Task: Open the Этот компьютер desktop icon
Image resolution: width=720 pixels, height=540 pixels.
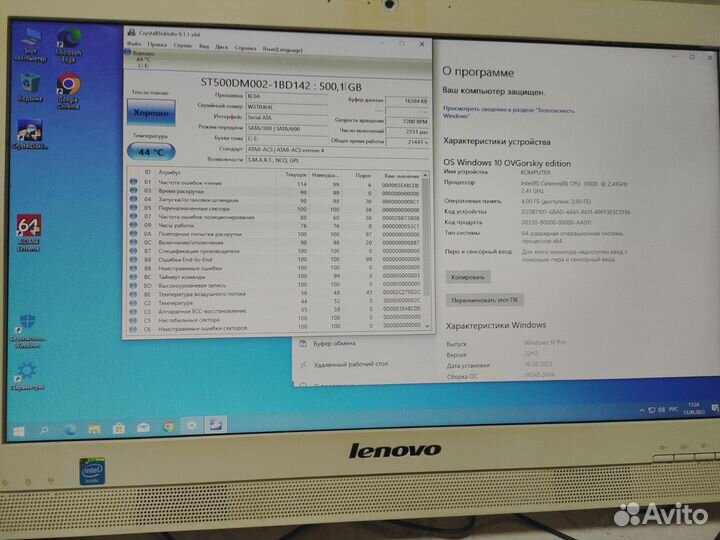Action: tap(30, 44)
